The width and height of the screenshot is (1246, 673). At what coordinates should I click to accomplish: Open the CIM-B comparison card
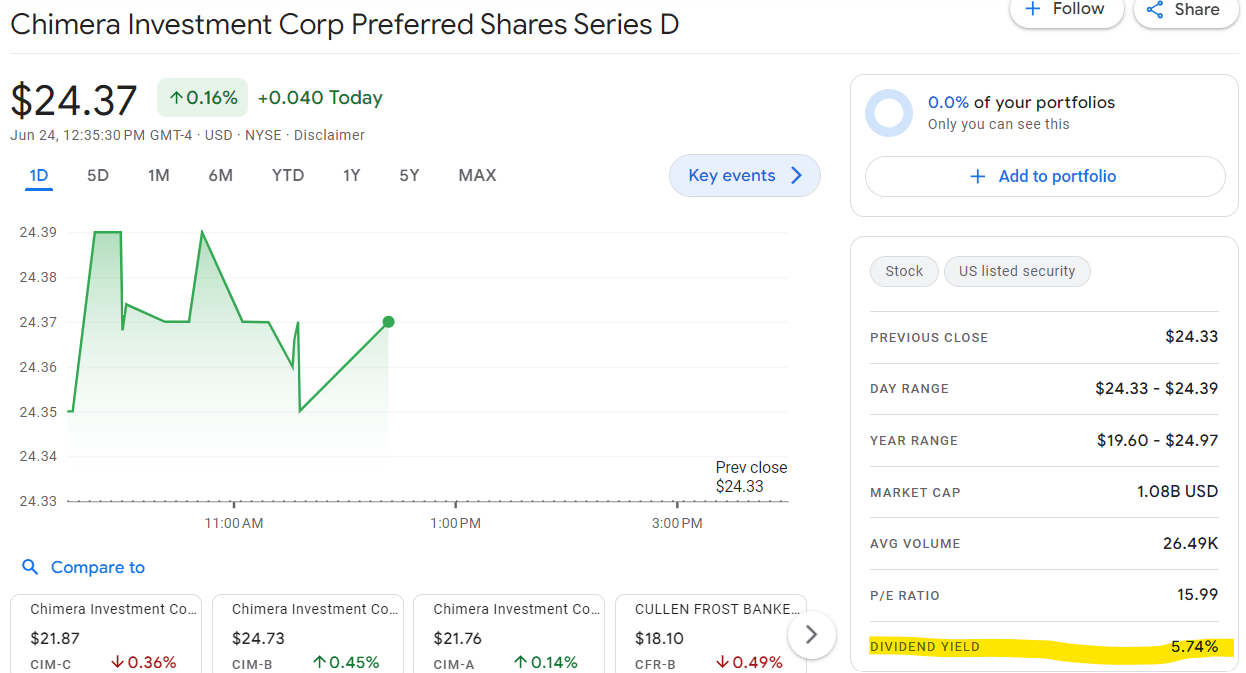(307, 634)
